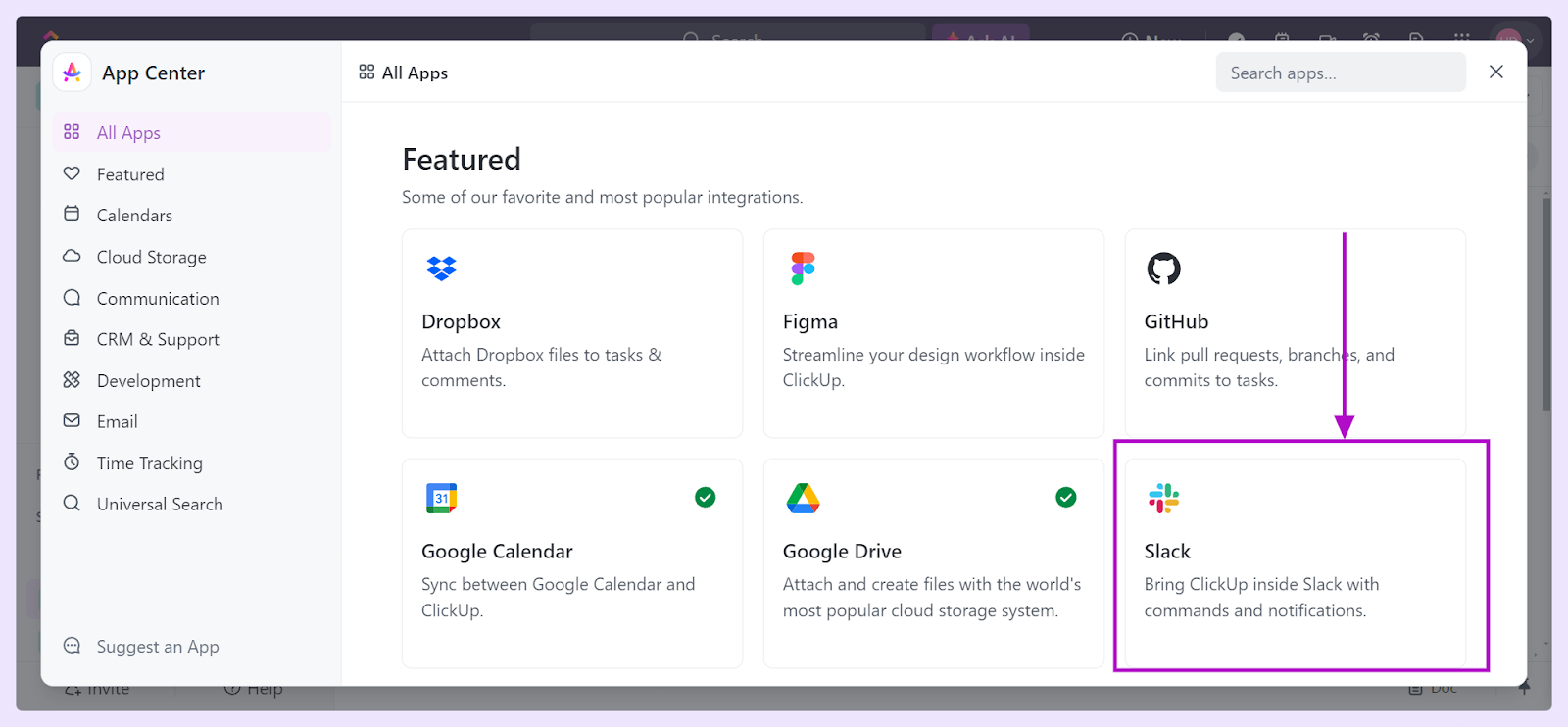Click the GitHub octocat logo icon
The width and height of the screenshot is (1568, 727).
(x=1164, y=267)
